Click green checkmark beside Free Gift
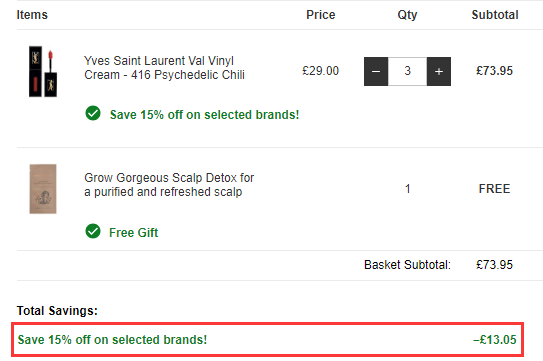This screenshot has width=543, height=361. coord(93,231)
